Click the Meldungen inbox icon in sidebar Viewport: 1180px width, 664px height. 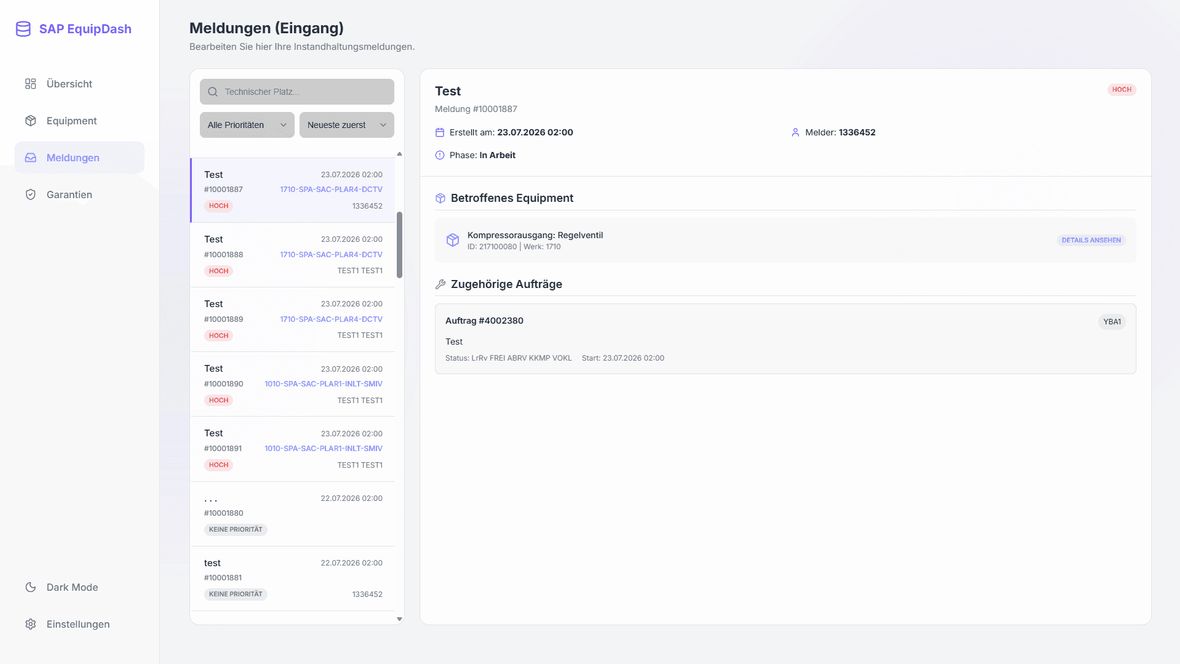click(30, 157)
